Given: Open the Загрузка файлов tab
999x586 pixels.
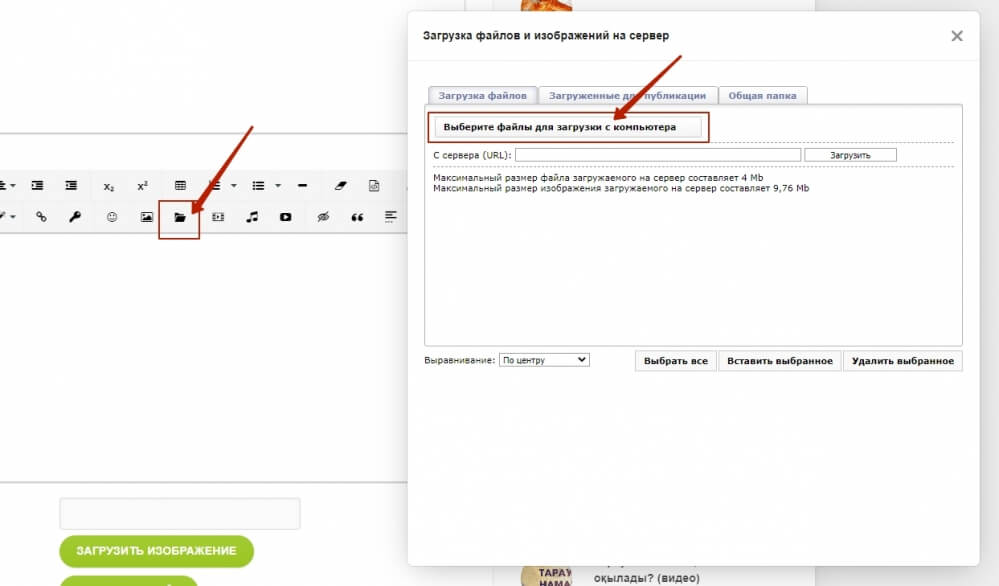Looking at the screenshot, I should (x=482, y=95).
